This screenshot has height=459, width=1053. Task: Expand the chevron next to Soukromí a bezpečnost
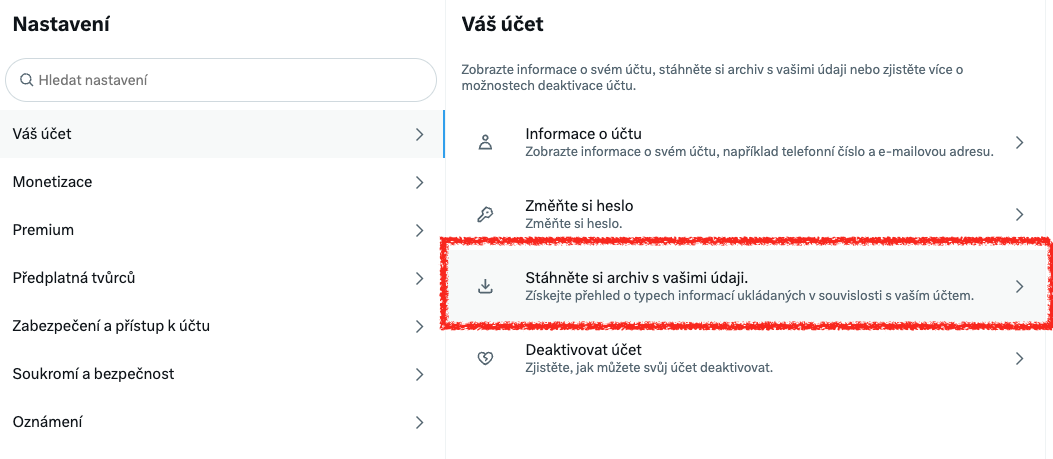[x=420, y=374]
